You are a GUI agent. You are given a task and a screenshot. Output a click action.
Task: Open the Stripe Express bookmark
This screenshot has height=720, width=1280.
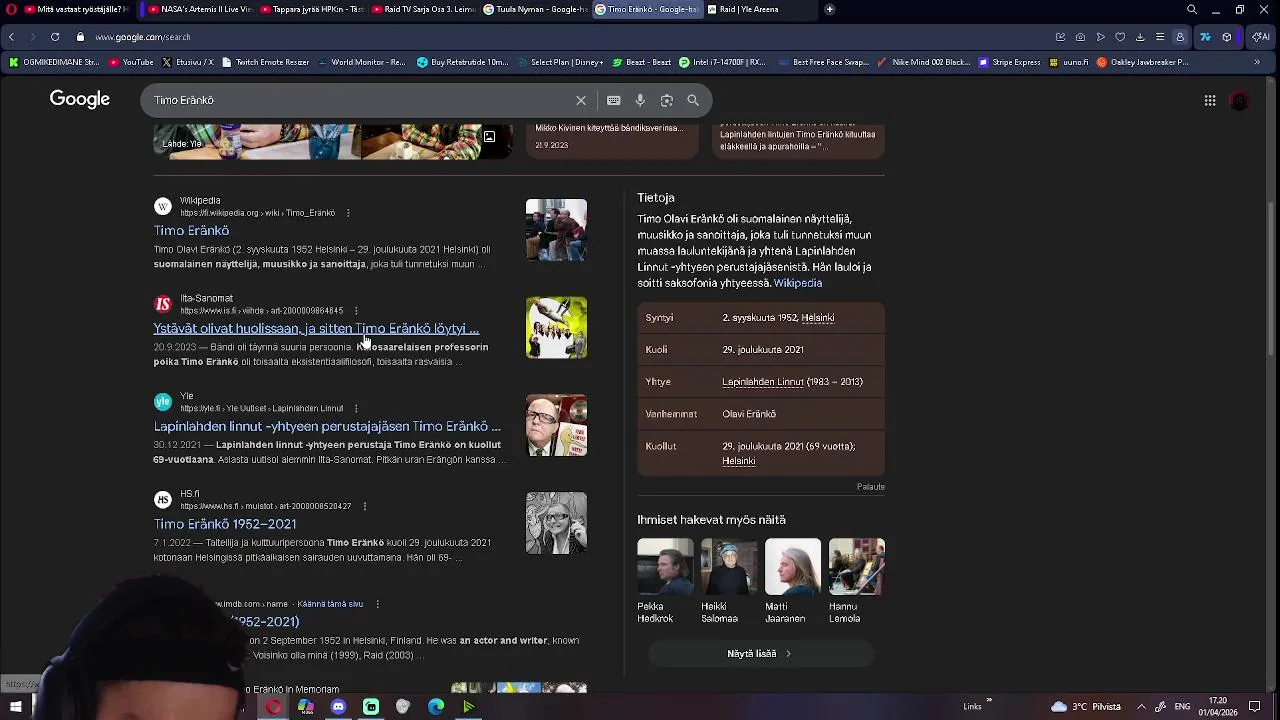click(x=1010, y=62)
